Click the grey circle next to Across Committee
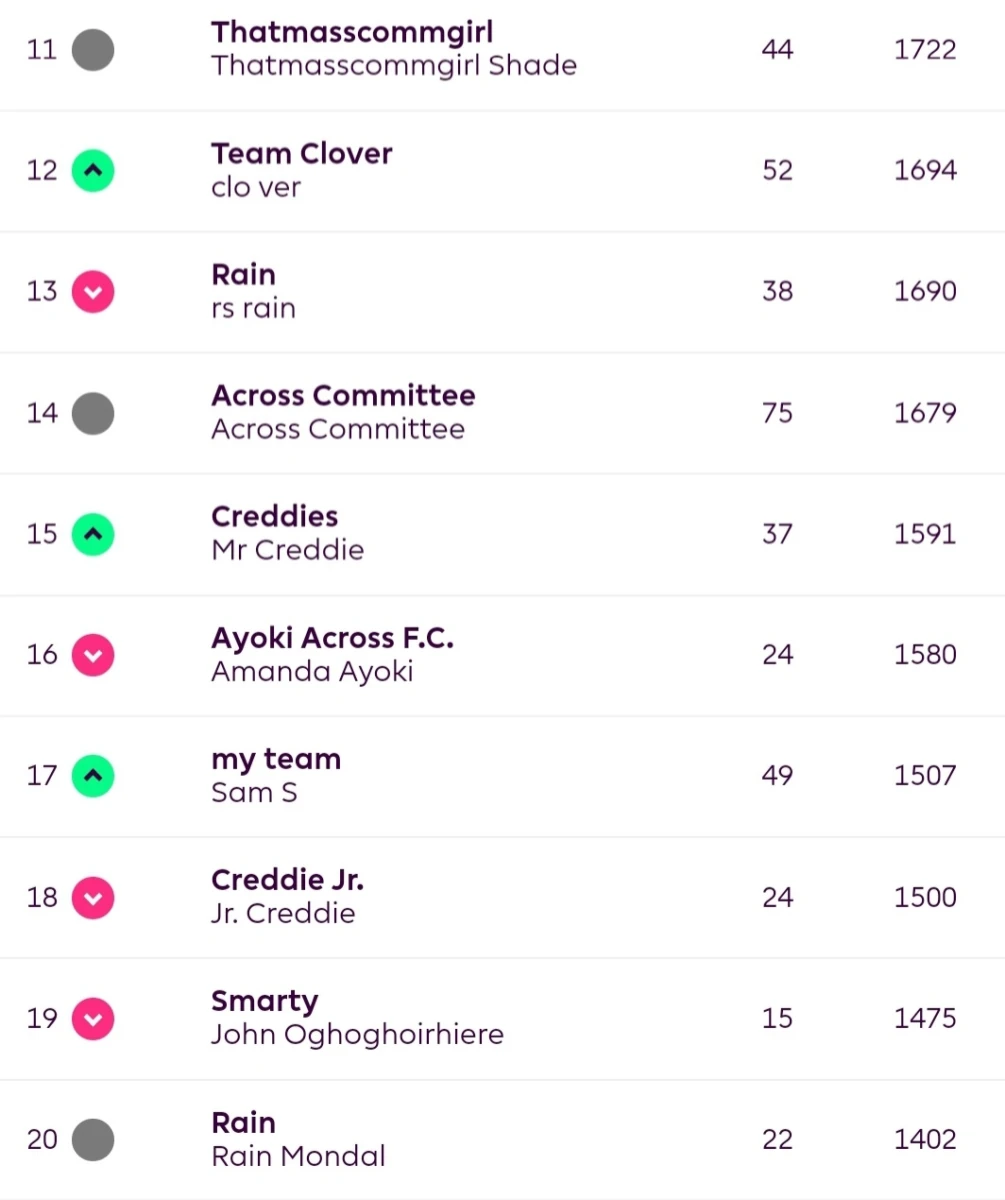 coord(93,413)
